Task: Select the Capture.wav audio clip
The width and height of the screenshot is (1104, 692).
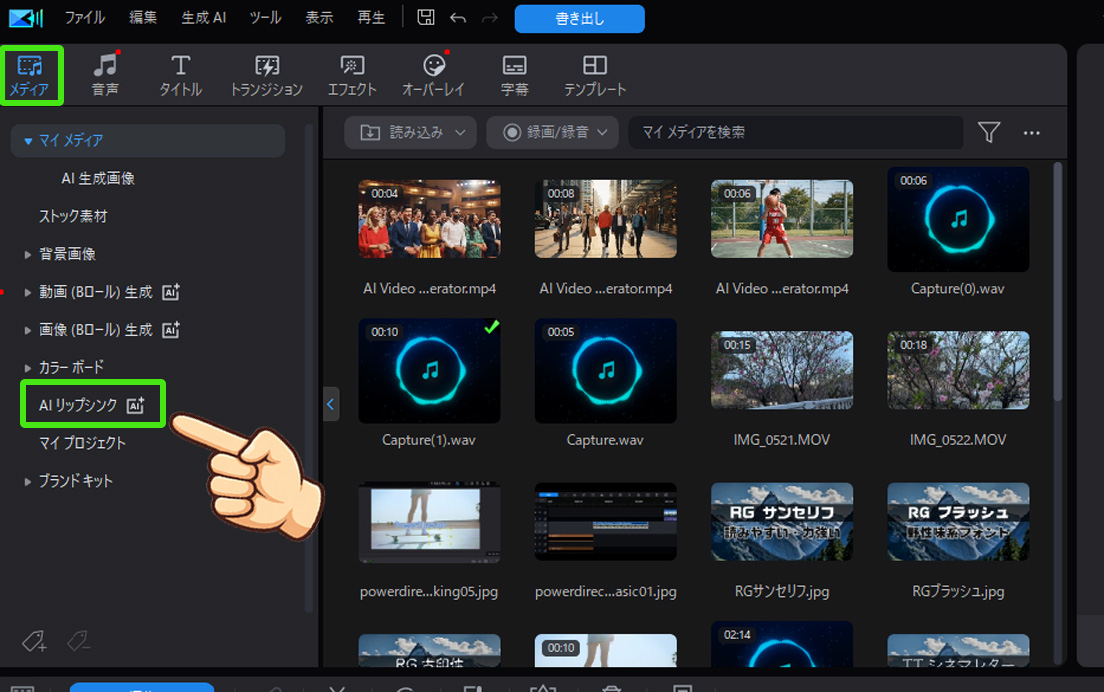Action: [606, 370]
